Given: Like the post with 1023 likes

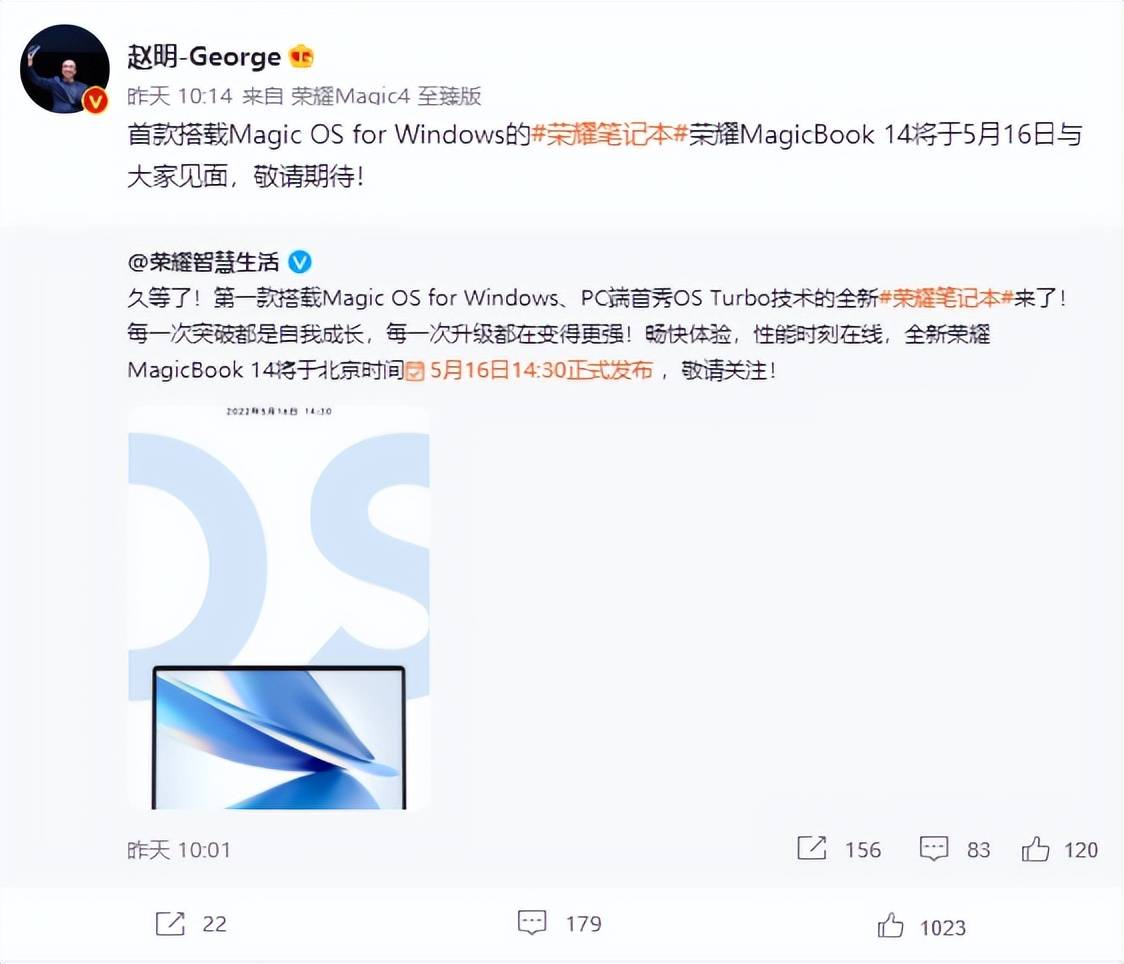Looking at the screenshot, I should [890, 925].
